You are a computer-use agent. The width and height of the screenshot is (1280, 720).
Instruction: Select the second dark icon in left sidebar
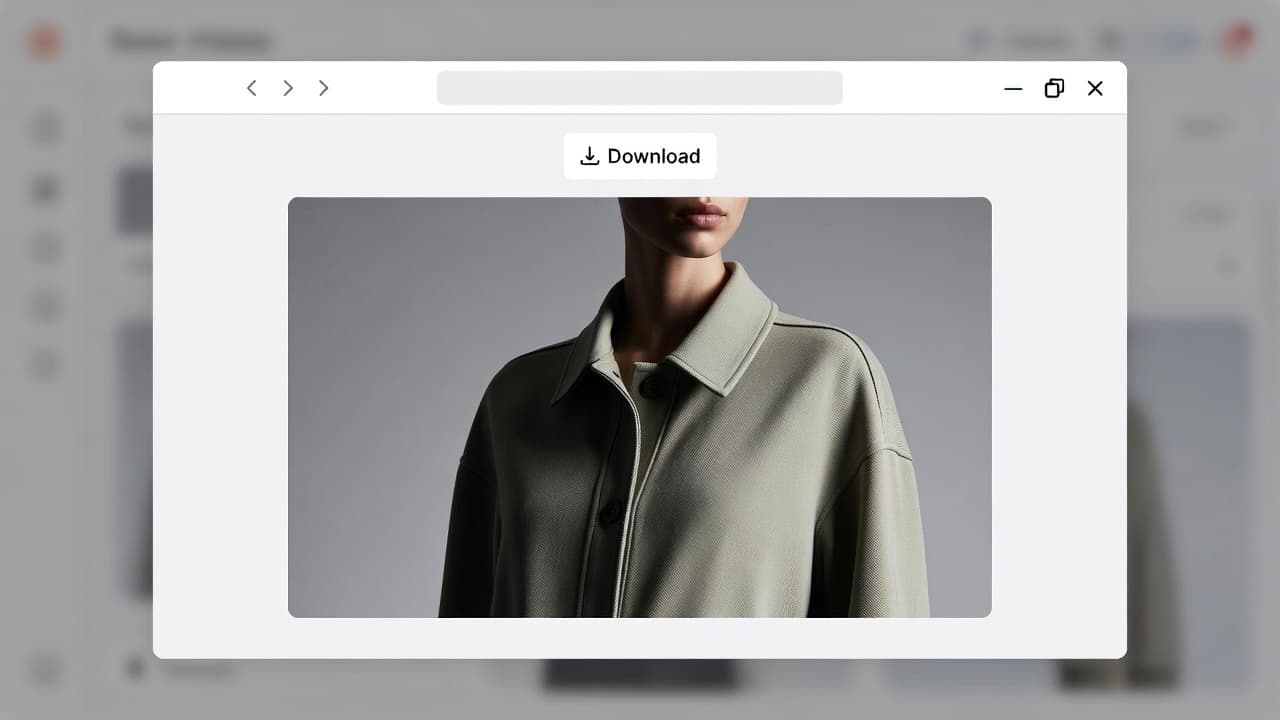(x=46, y=189)
